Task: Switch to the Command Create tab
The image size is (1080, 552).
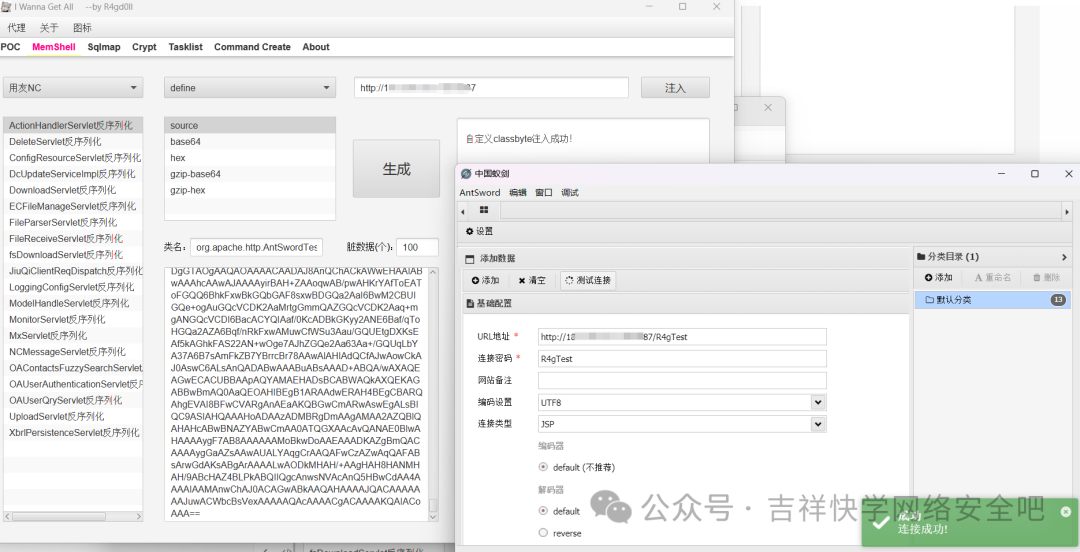Action: 252,47
